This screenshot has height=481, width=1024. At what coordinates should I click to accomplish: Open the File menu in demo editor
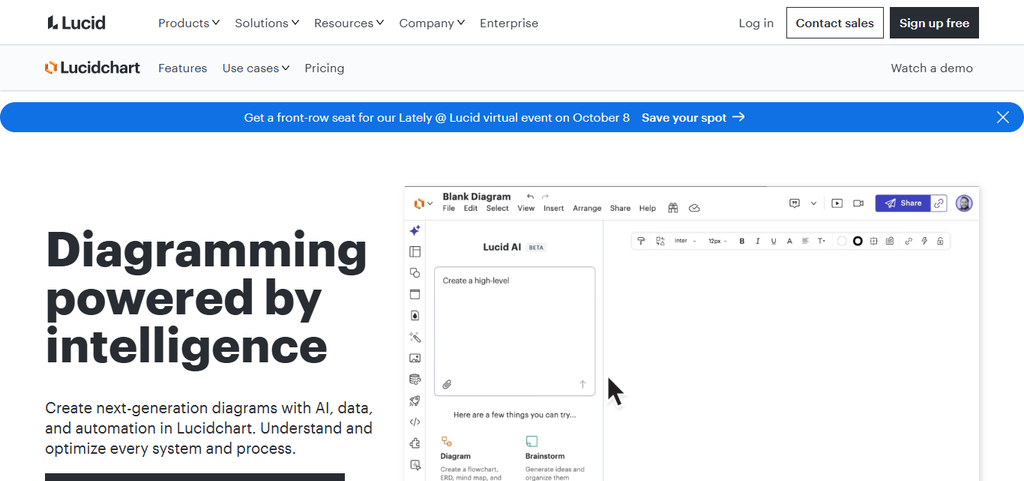(449, 208)
